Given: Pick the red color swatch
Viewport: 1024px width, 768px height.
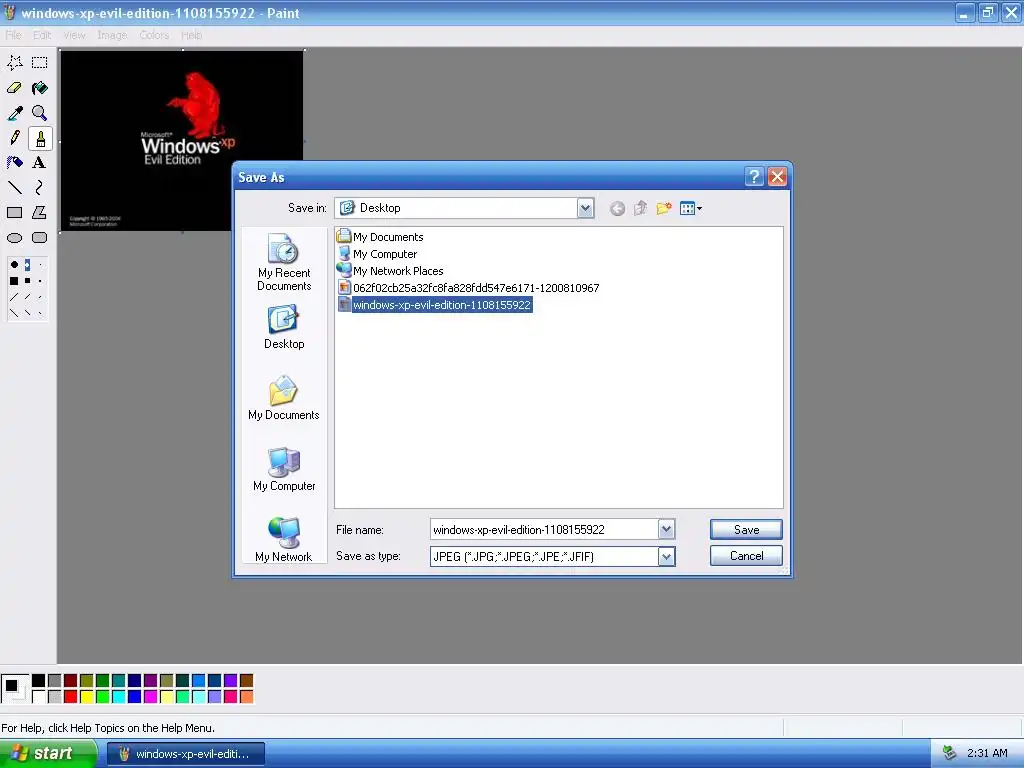Looking at the screenshot, I should coord(71,697).
